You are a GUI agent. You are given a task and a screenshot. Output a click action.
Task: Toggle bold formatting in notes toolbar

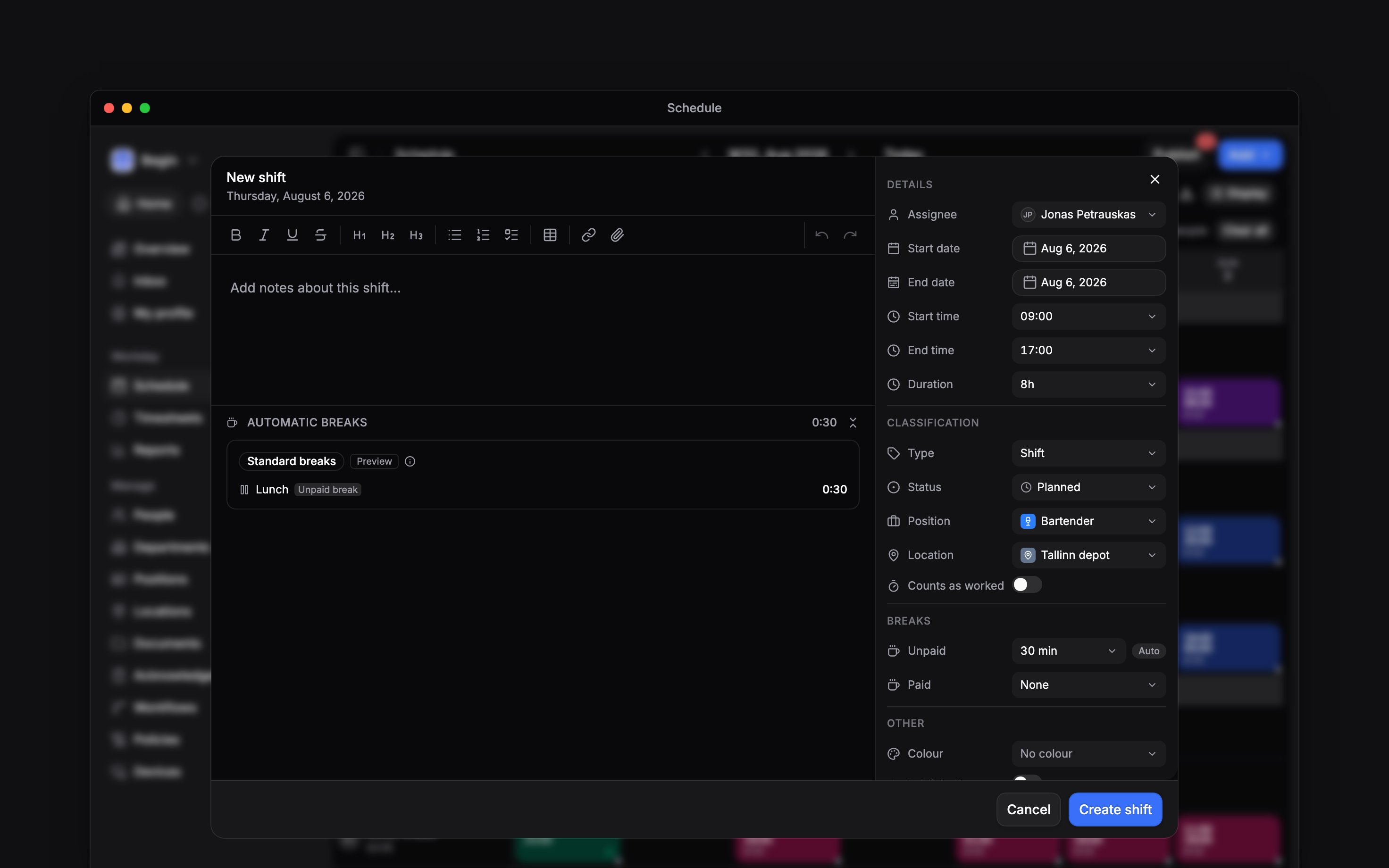pyautogui.click(x=235, y=235)
